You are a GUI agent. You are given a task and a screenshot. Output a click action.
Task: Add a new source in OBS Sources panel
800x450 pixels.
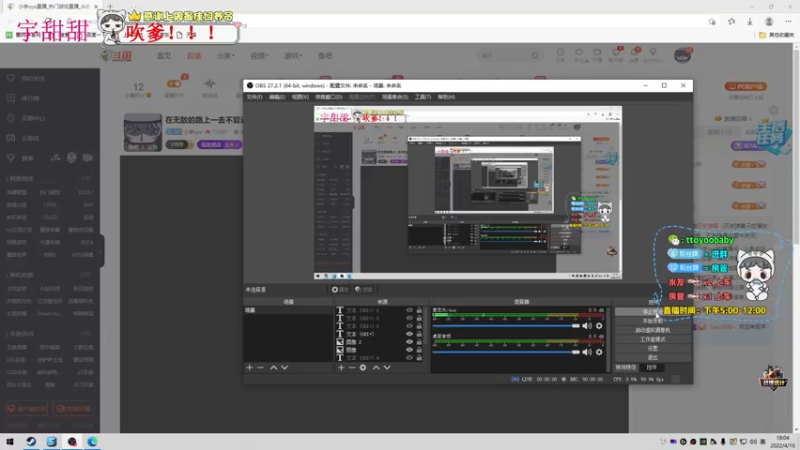click(341, 367)
